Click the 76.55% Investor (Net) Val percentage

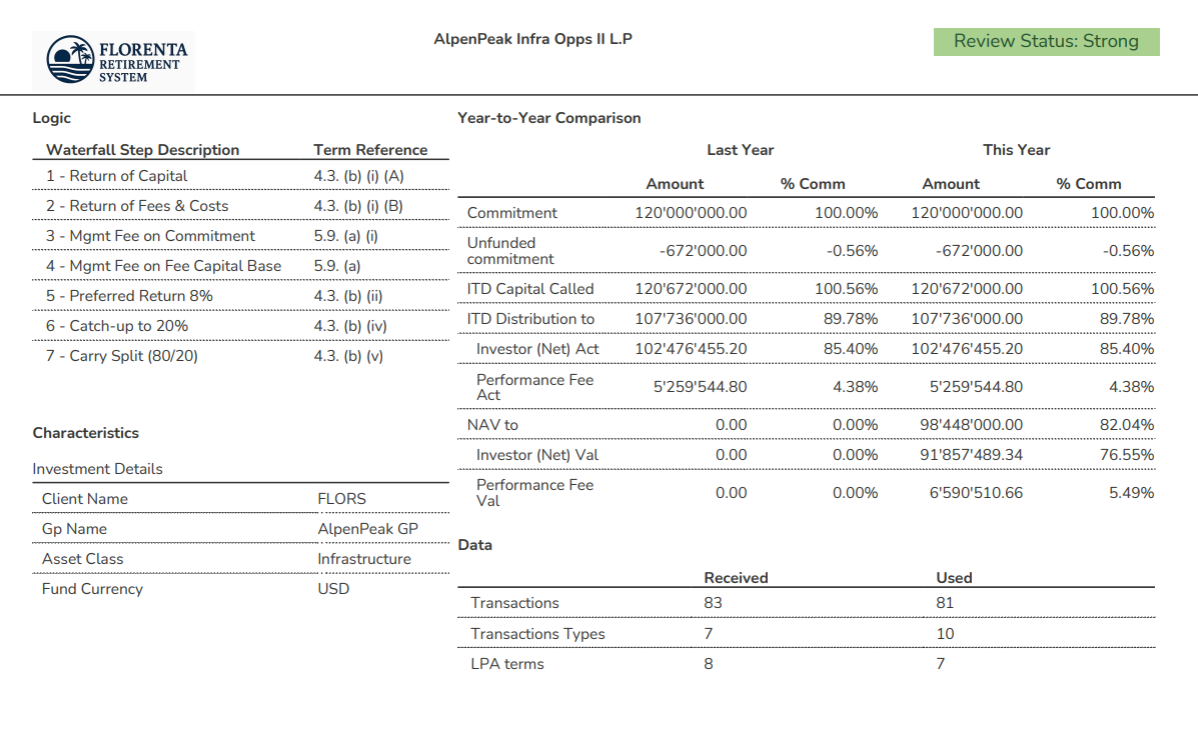coord(1126,455)
